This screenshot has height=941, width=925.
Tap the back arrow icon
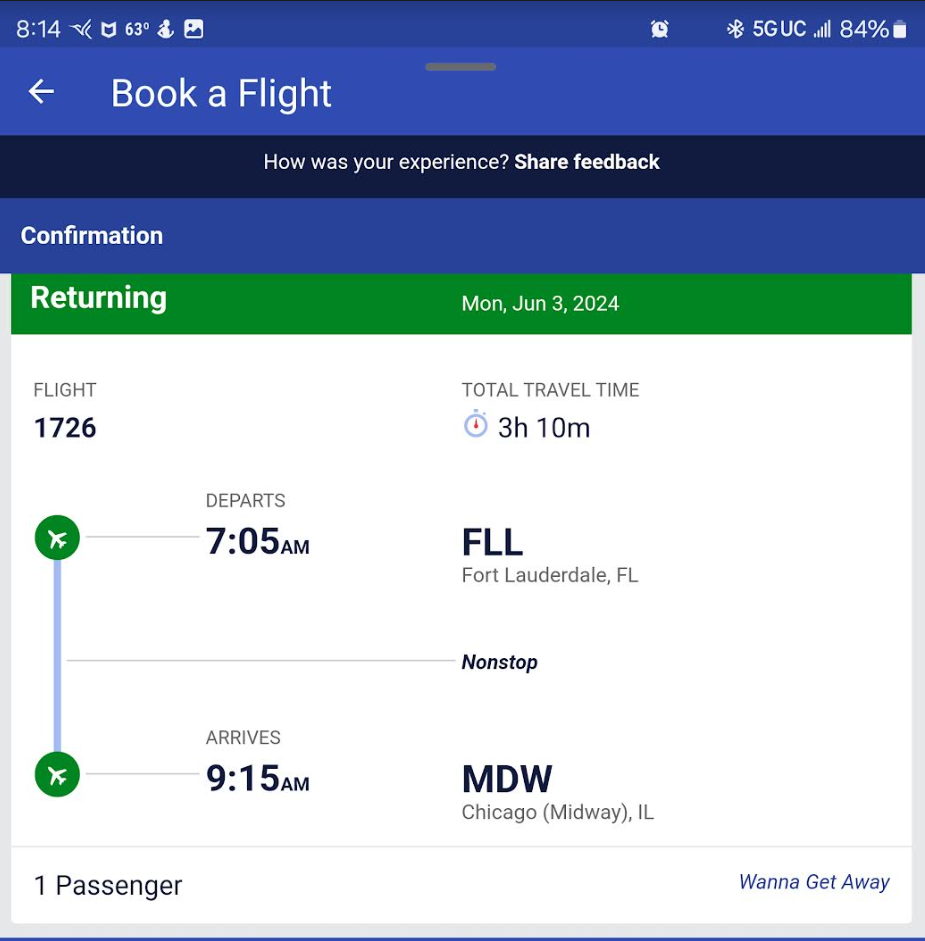click(x=41, y=92)
